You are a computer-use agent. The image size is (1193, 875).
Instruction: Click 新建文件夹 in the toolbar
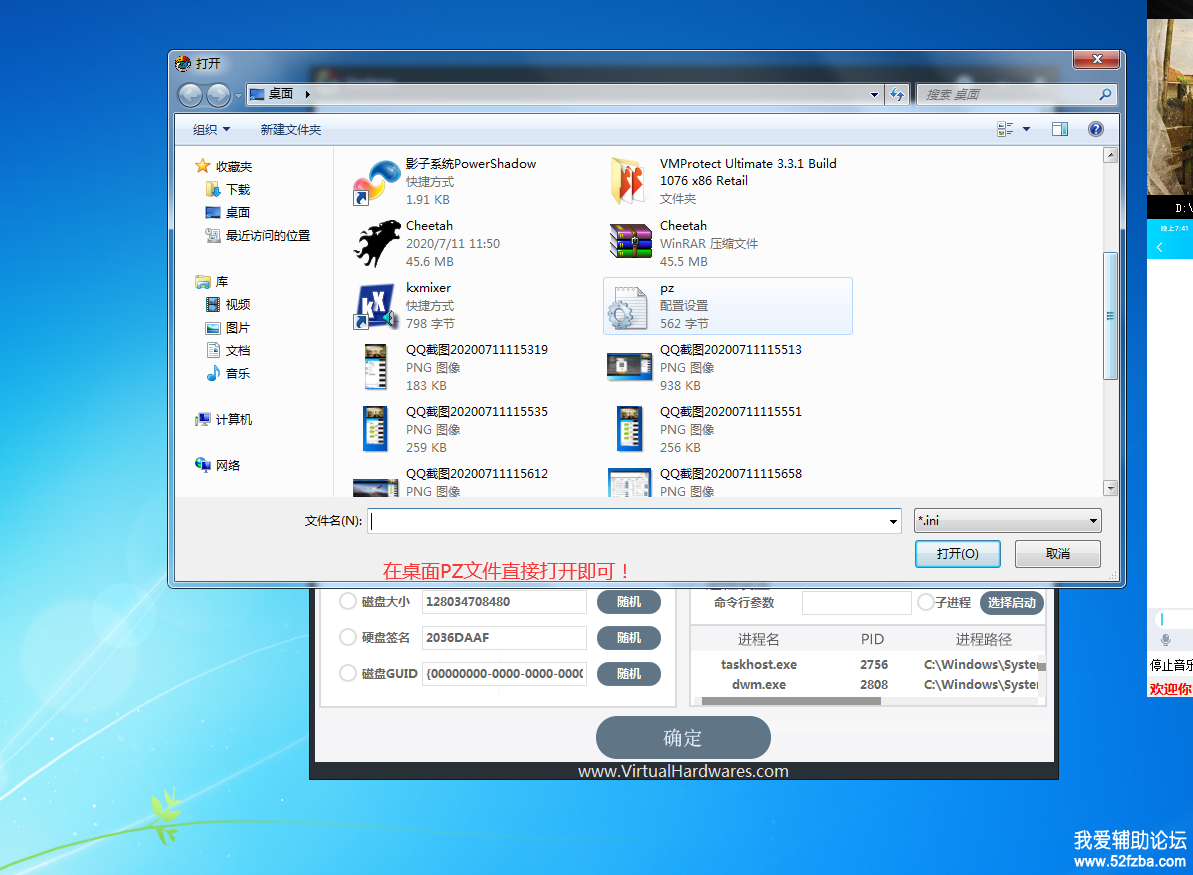tap(291, 130)
